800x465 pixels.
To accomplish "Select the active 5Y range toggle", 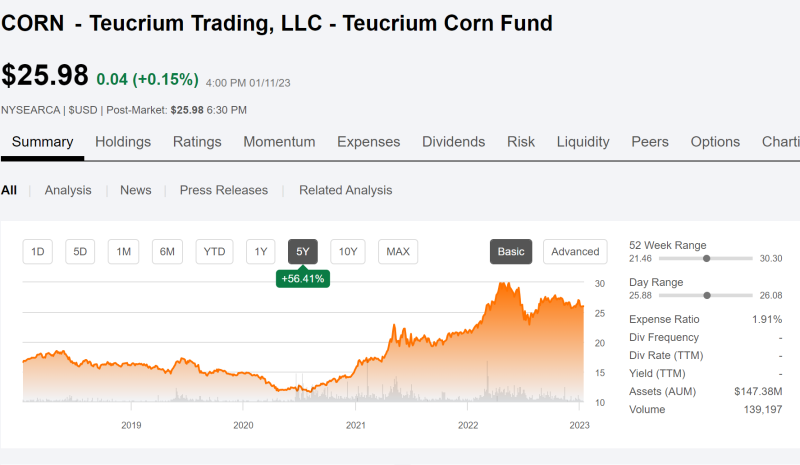I will 303,252.
